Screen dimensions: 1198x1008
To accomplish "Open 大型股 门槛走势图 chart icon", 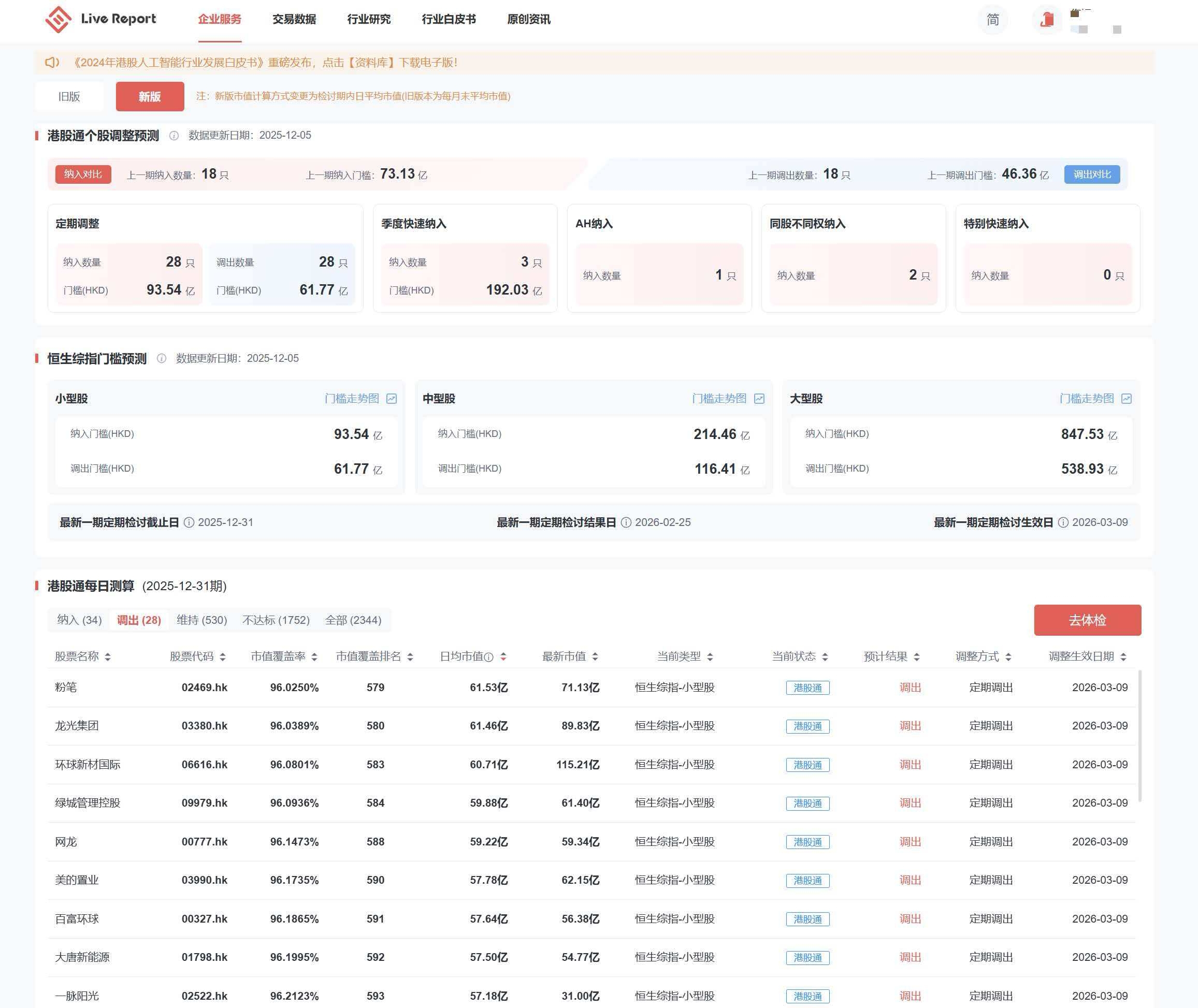I will 1127,399.
